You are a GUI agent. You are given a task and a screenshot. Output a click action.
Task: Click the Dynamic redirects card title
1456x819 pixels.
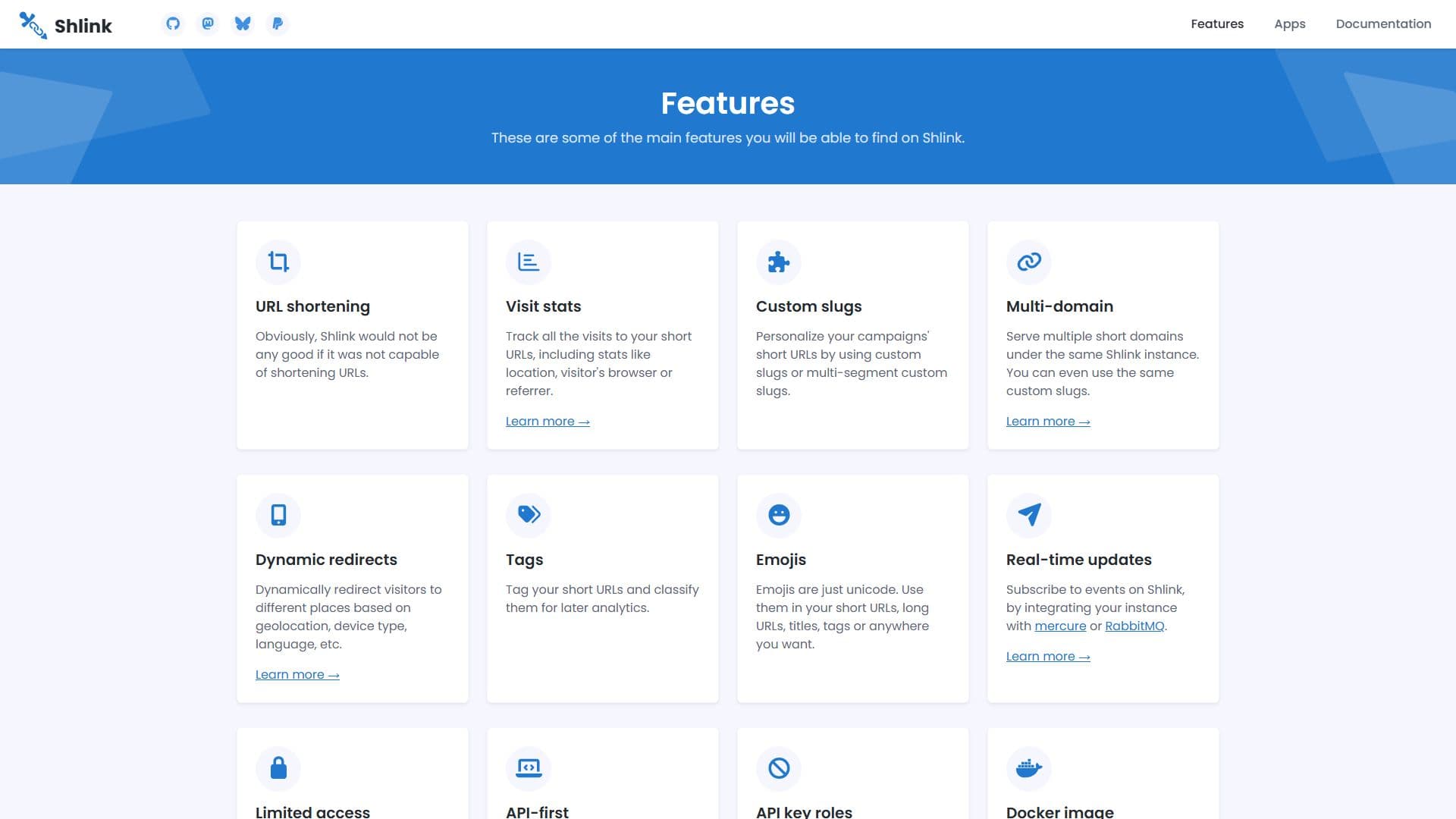(326, 560)
